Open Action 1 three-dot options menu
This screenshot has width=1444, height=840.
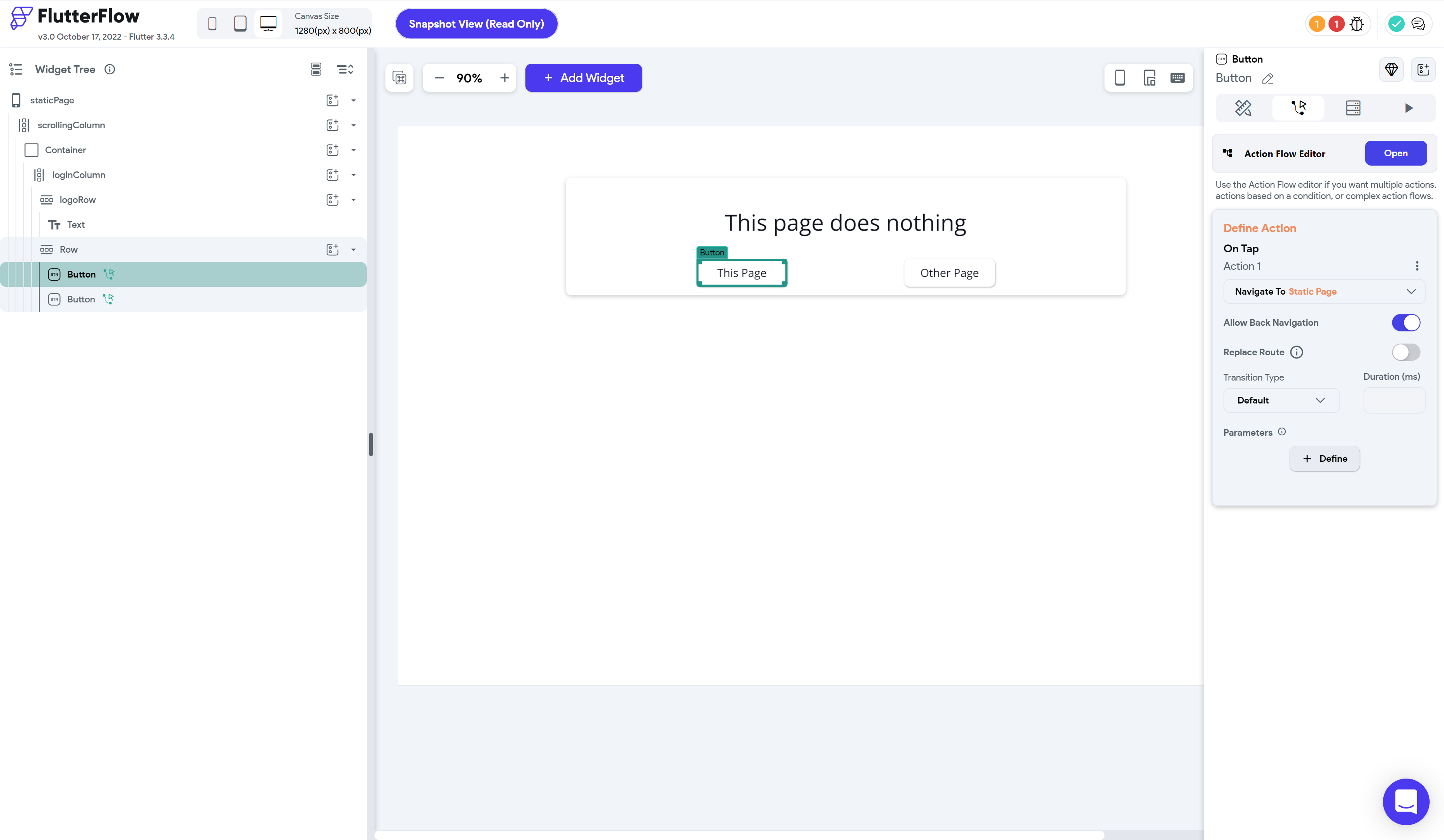1417,266
